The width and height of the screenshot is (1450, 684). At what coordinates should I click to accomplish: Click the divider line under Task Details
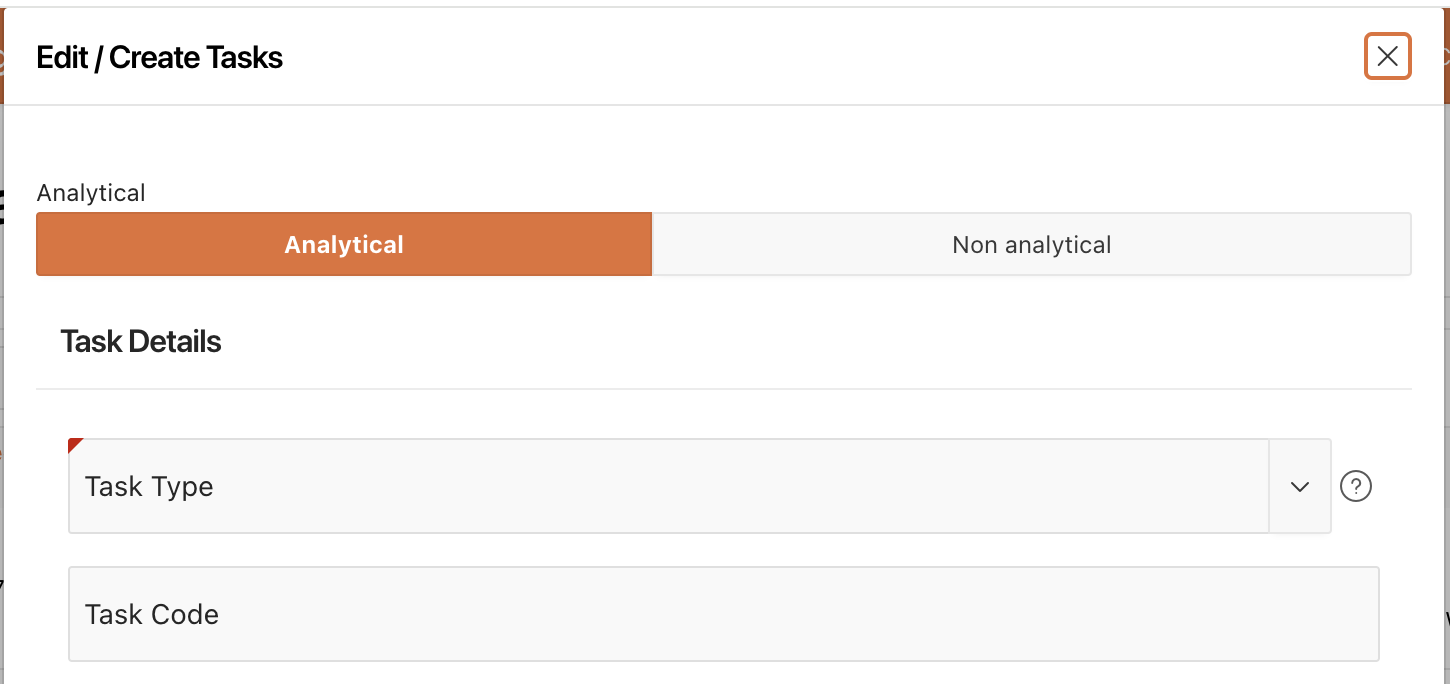click(x=723, y=389)
